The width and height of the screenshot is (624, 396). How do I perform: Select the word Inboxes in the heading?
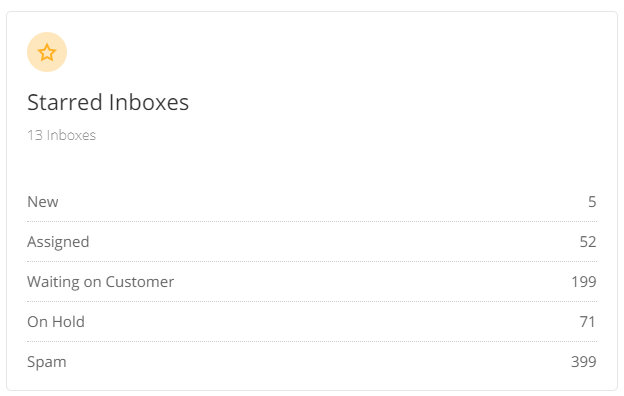[x=149, y=102]
